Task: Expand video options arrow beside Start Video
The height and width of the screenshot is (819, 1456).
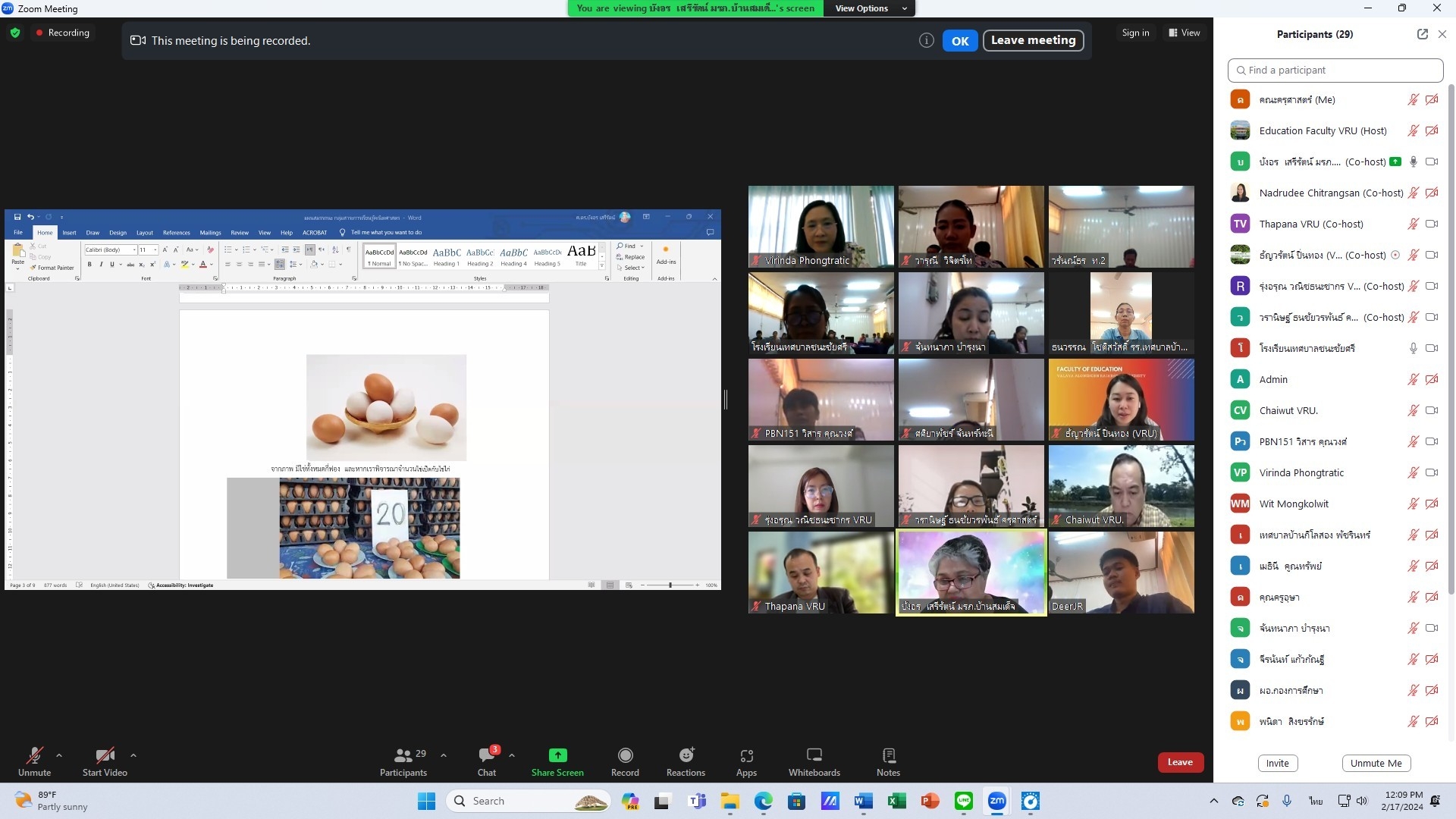Action: pyautogui.click(x=133, y=755)
